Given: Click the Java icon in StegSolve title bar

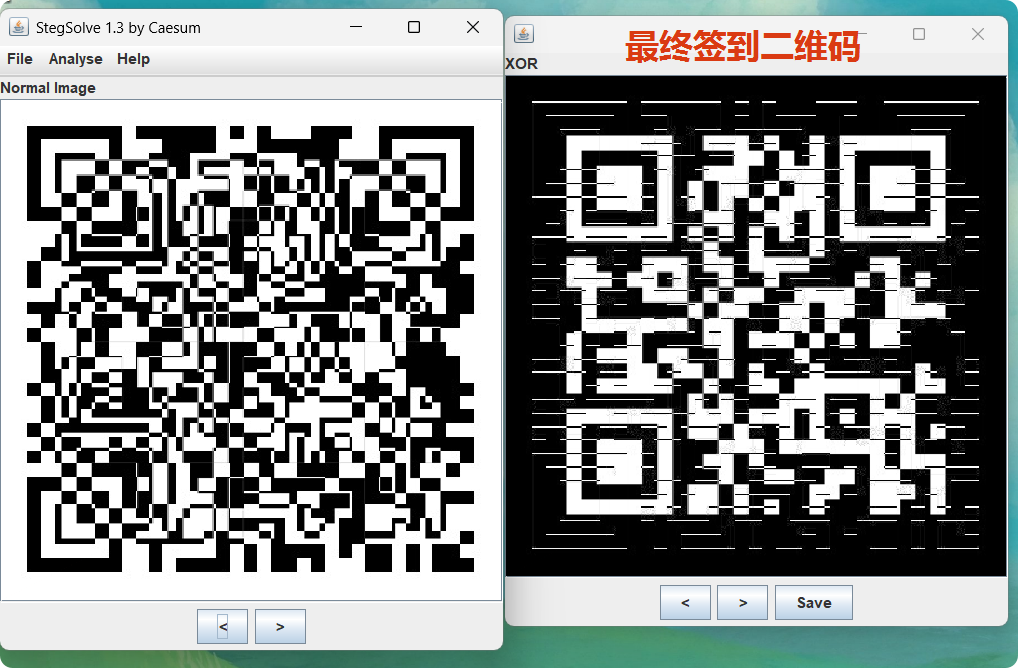Looking at the screenshot, I should pos(18,27).
